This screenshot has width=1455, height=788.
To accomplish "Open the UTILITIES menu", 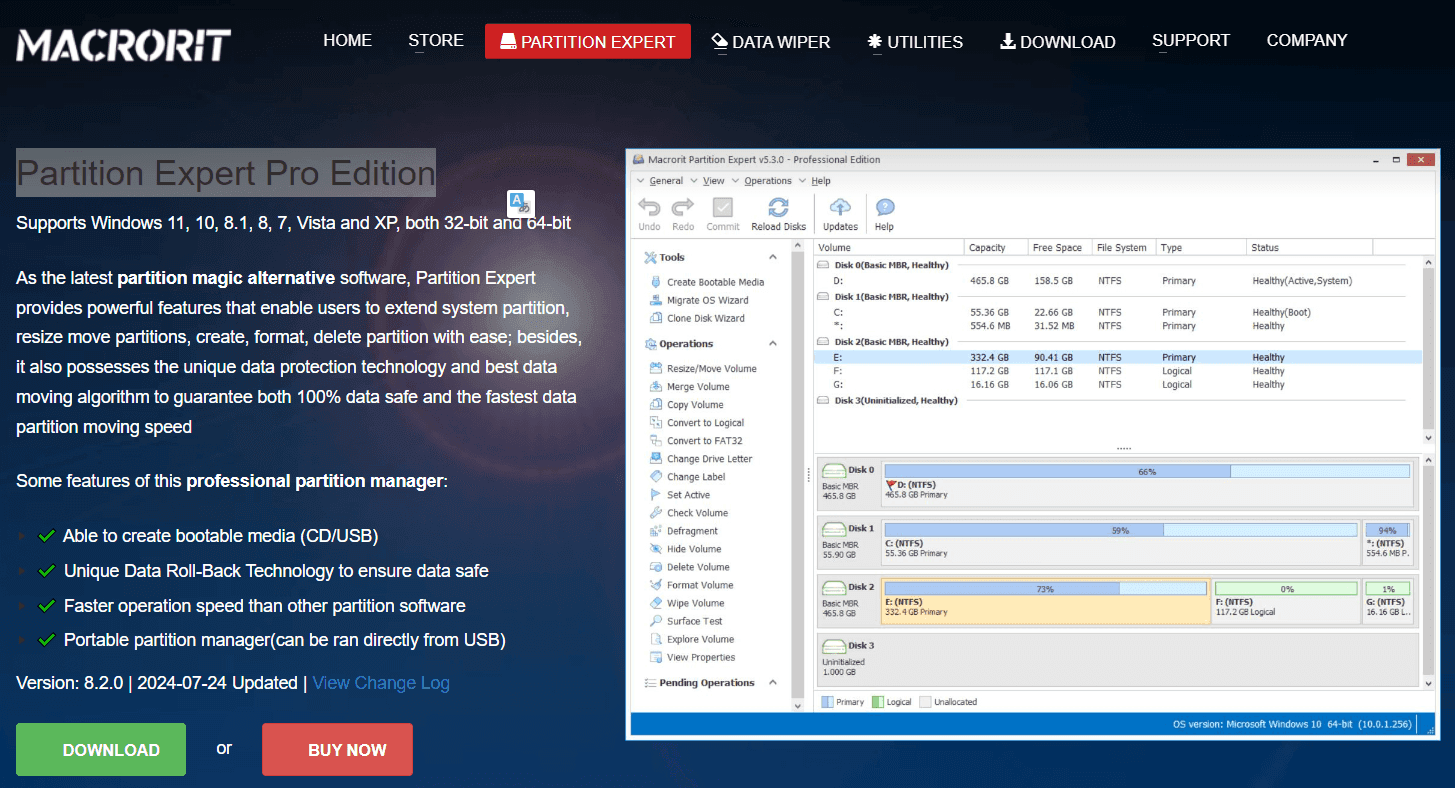I will pyautogui.click(x=915, y=42).
